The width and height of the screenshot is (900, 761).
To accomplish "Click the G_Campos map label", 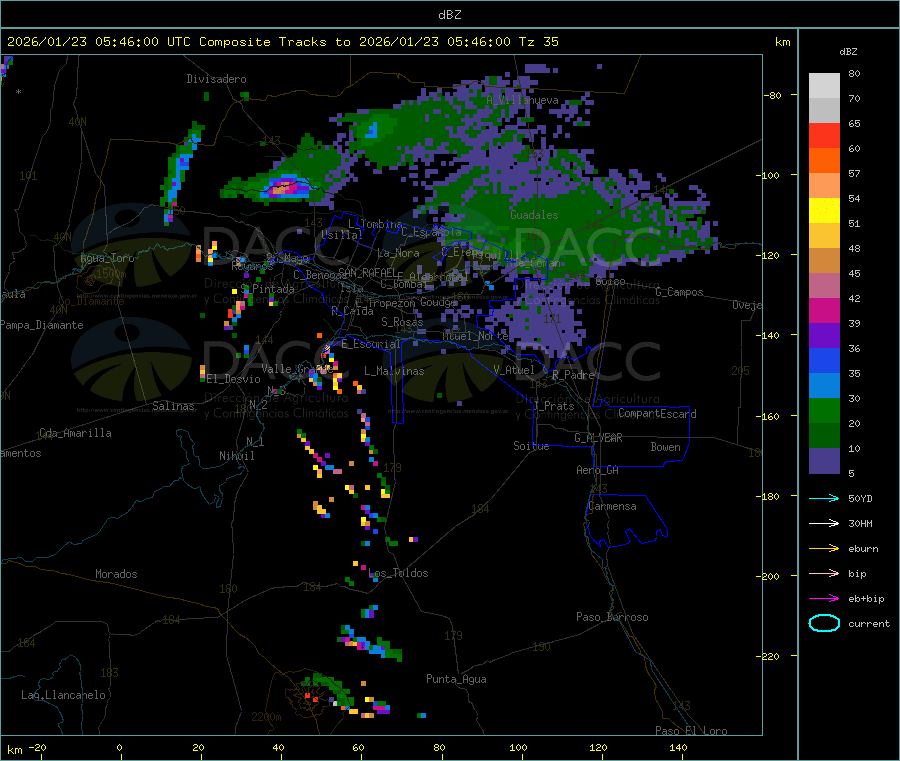I will tap(680, 292).
